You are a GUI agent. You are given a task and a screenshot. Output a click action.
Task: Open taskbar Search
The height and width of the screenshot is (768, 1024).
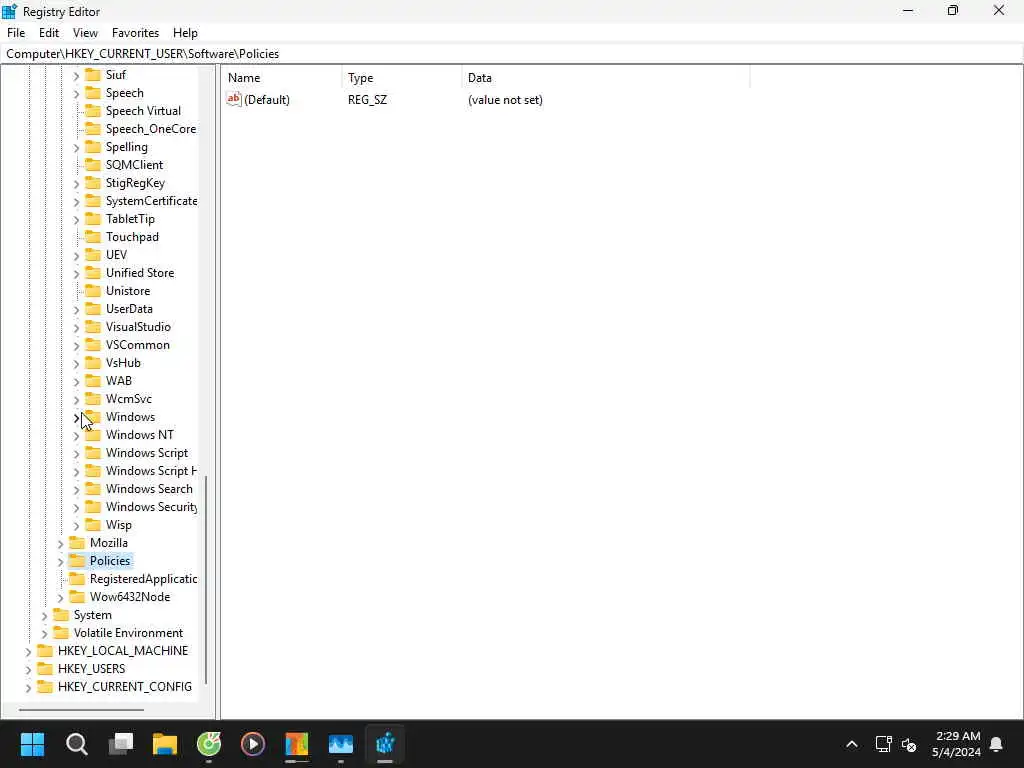tap(76, 744)
